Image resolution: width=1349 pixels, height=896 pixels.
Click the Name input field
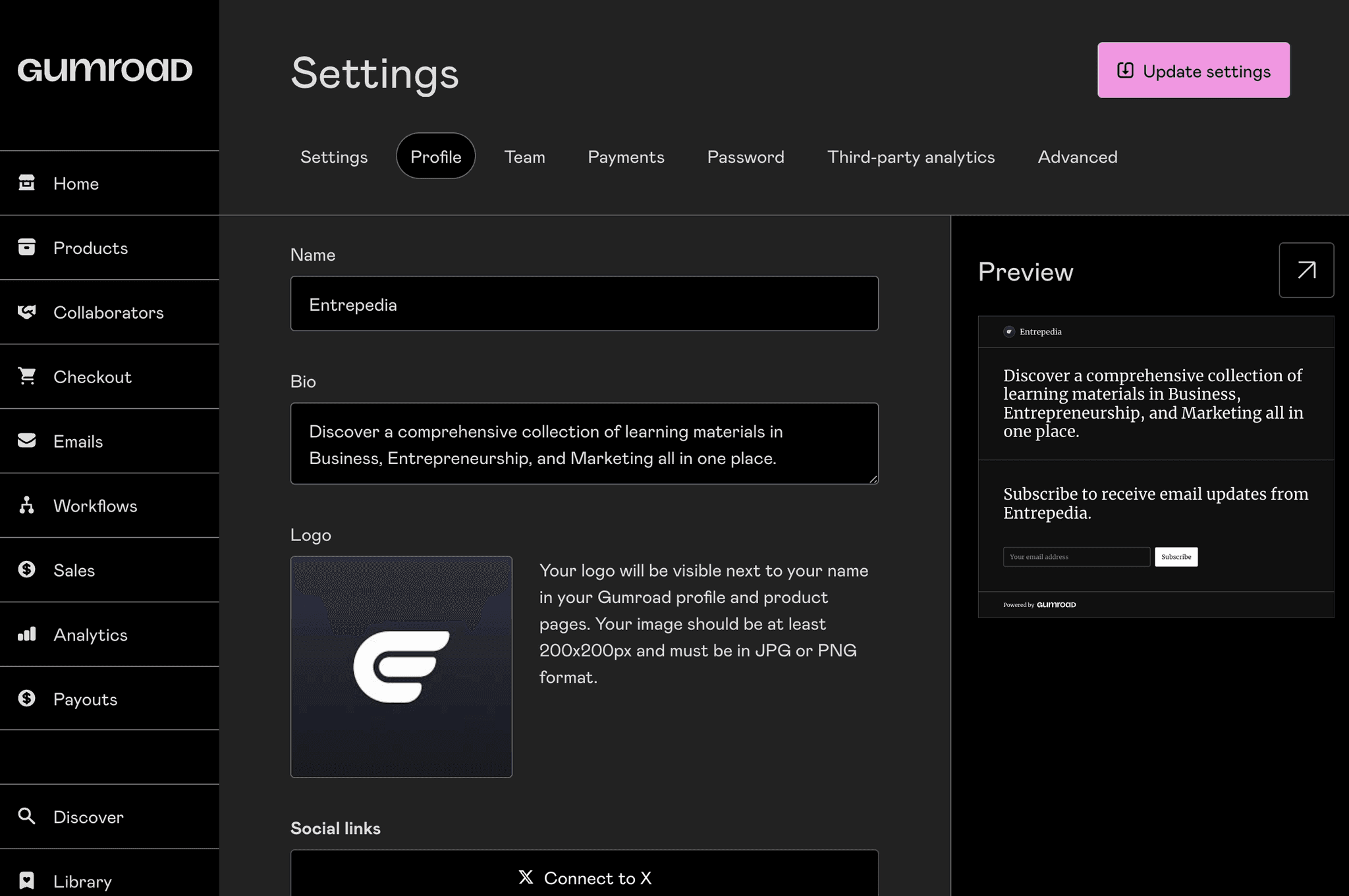tap(584, 303)
